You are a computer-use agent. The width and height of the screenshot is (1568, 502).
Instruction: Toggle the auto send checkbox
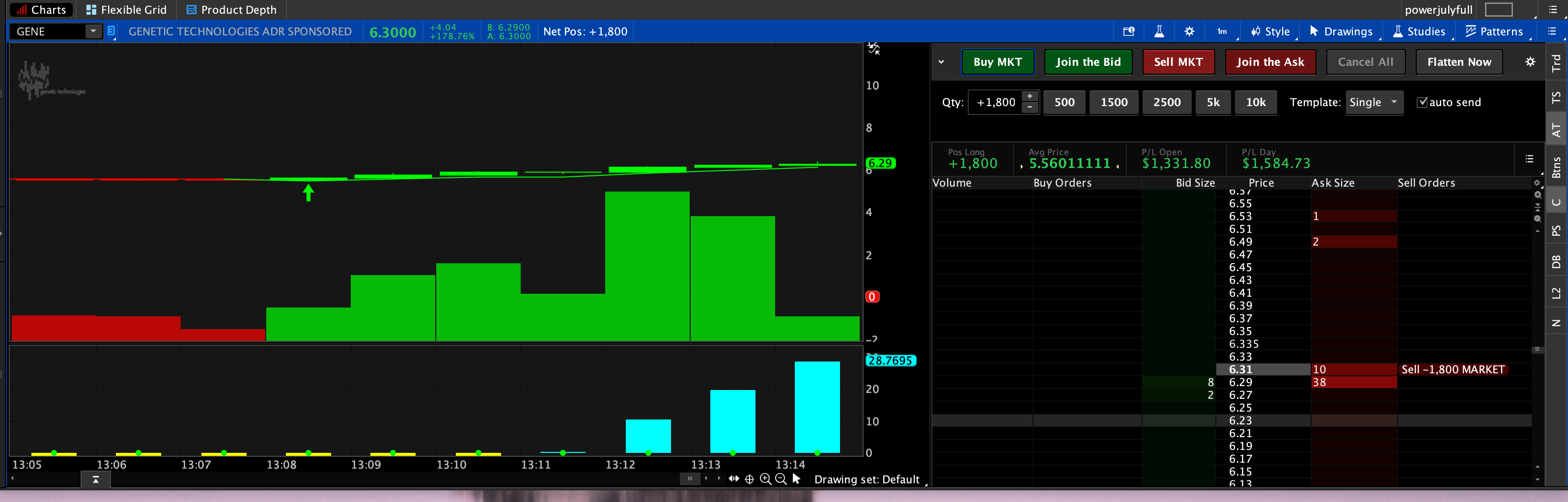coord(1422,102)
